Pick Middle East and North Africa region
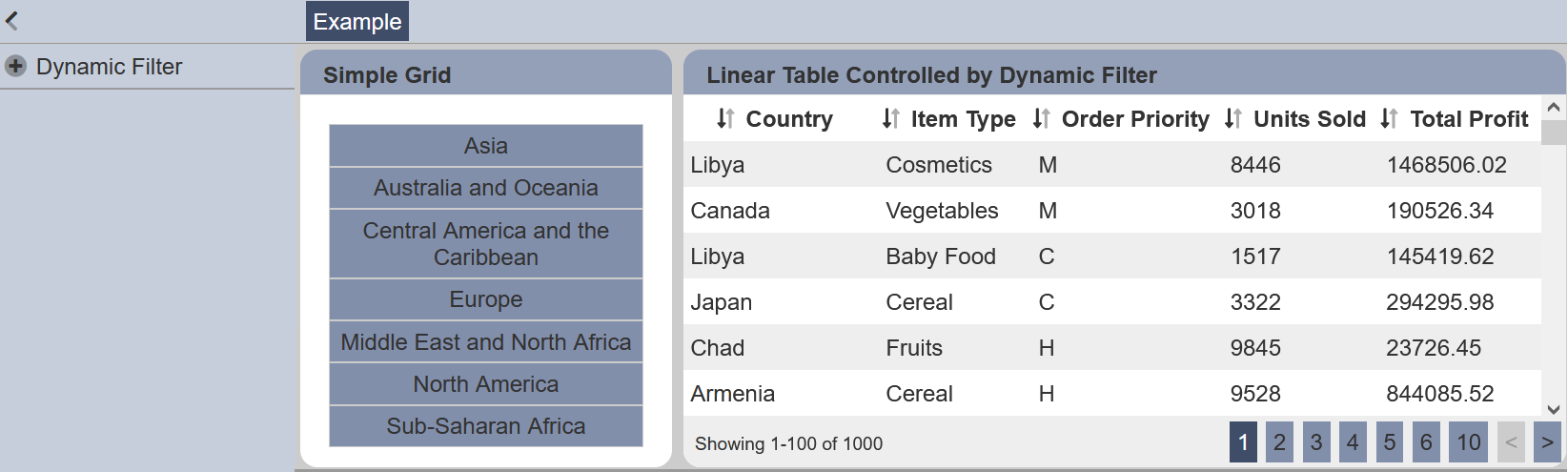The image size is (1568, 472). tap(486, 341)
